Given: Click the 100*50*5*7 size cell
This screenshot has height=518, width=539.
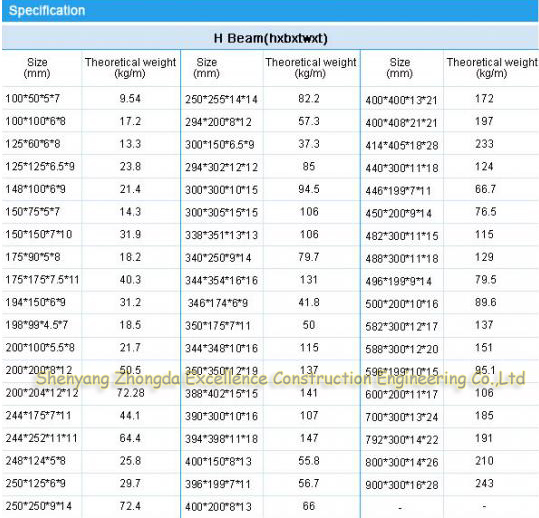Looking at the screenshot, I should pyautogui.click(x=33, y=99).
